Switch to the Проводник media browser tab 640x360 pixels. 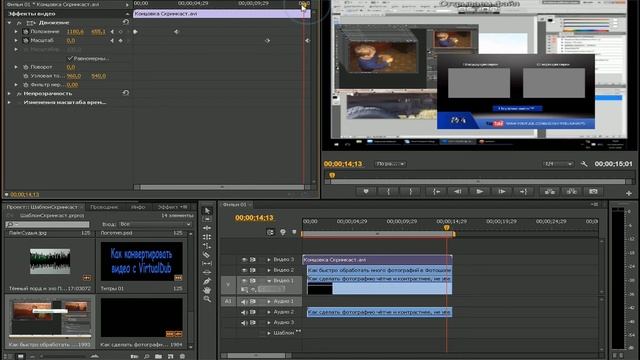point(104,207)
